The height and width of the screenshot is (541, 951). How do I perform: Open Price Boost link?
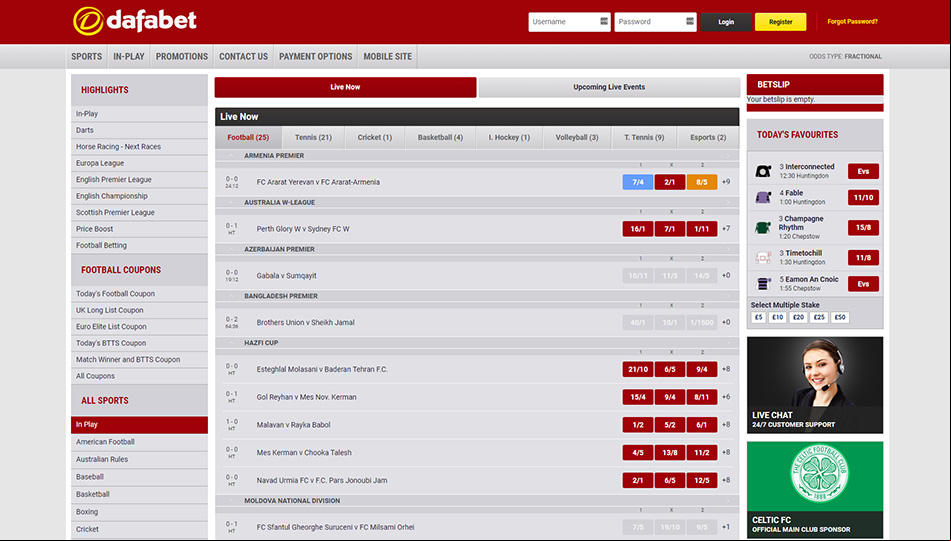pos(139,229)
